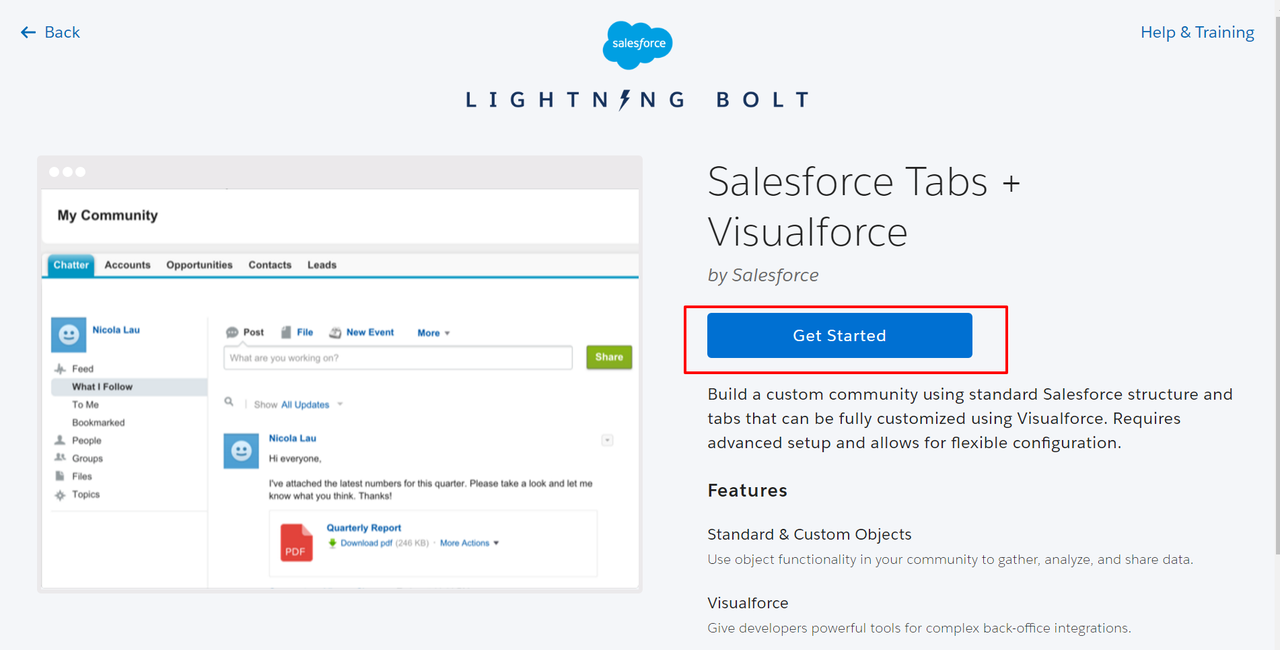Click the red PDF file icon
This screenshot has width=1280, height=650.
[296, 543]
